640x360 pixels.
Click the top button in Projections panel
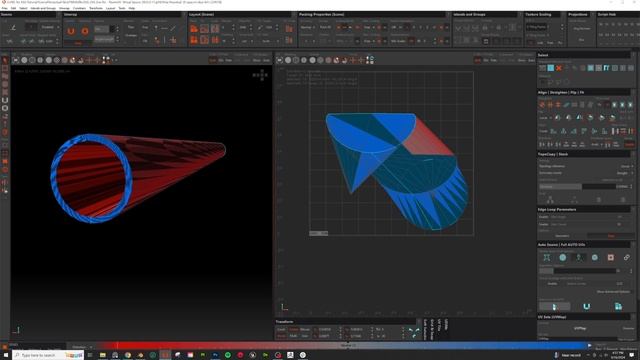tap(582, 29)
